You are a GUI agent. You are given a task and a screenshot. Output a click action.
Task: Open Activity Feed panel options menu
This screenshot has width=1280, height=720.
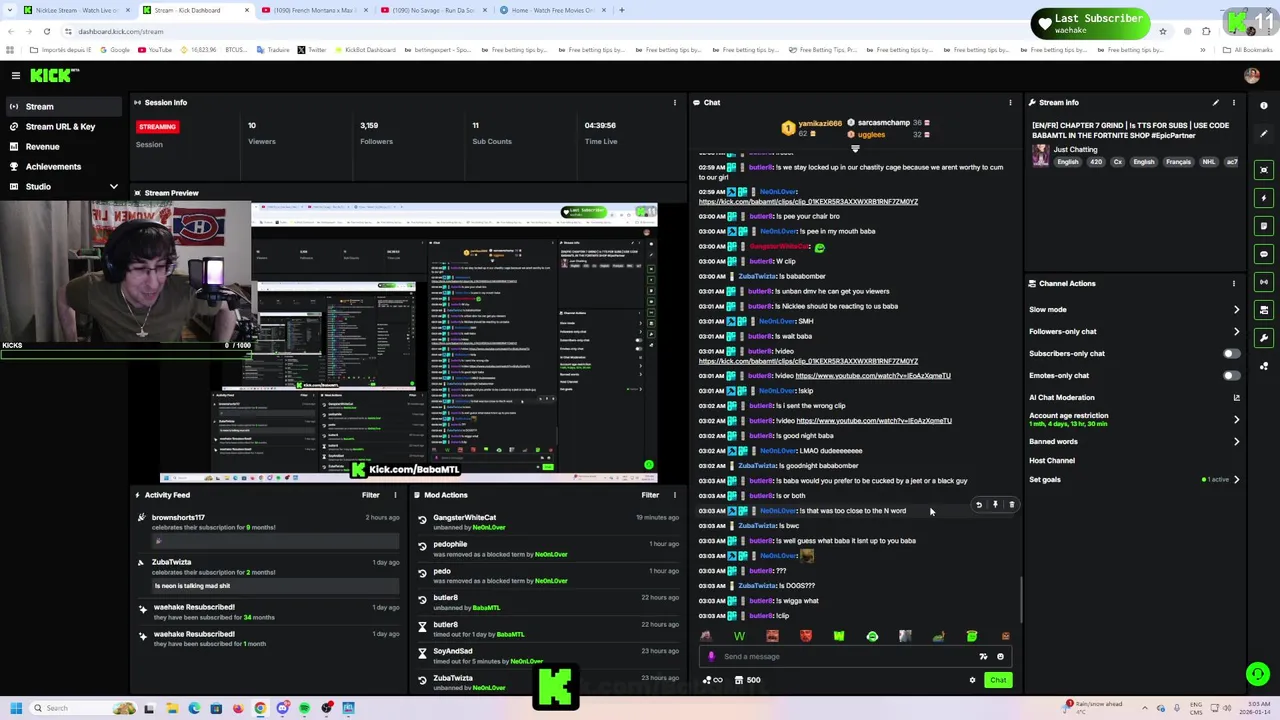click(395, 495)
